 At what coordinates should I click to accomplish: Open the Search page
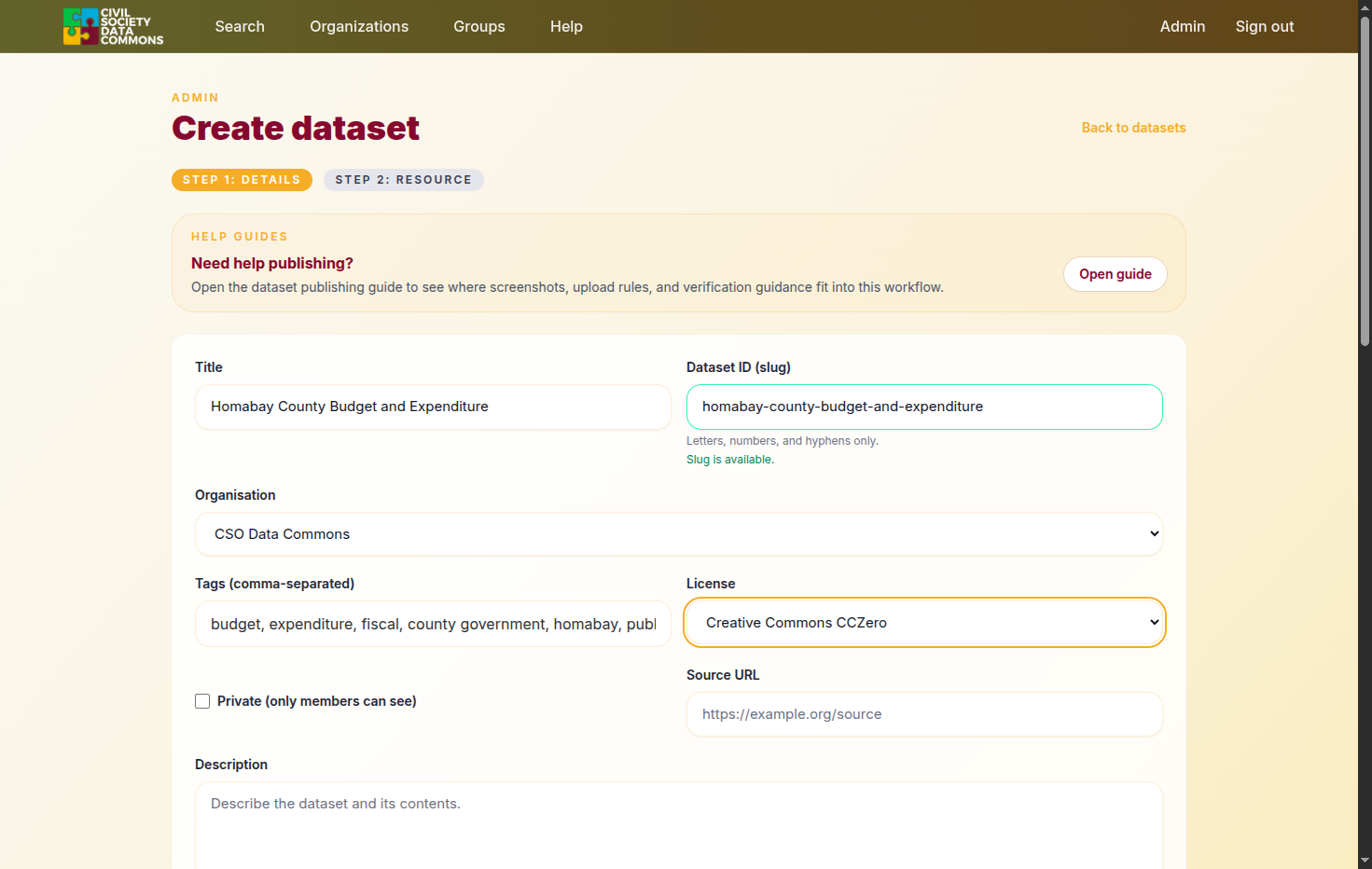click(x=240, y=26)
